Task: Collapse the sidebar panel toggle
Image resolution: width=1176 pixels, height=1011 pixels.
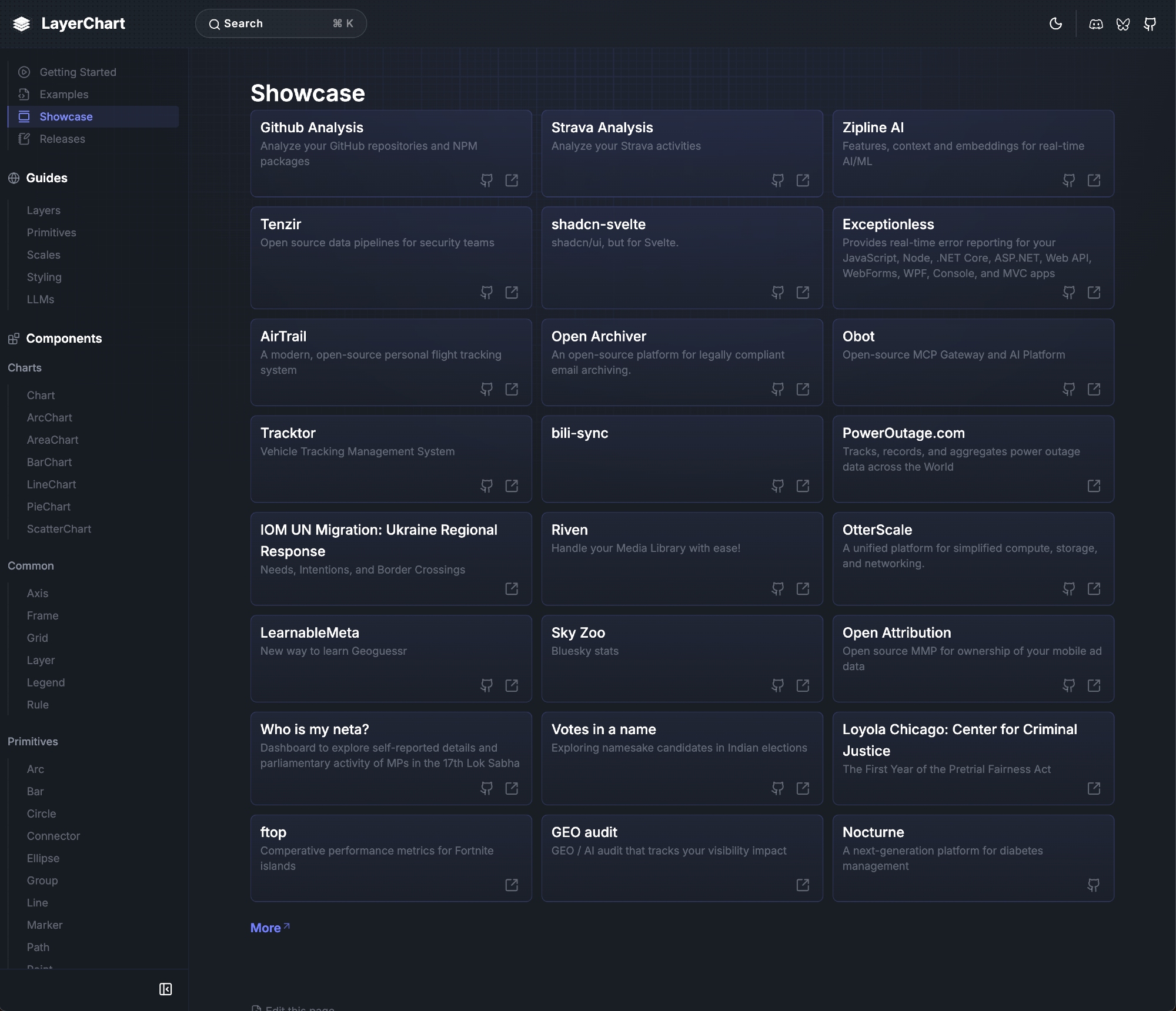Action: [166, 989]
